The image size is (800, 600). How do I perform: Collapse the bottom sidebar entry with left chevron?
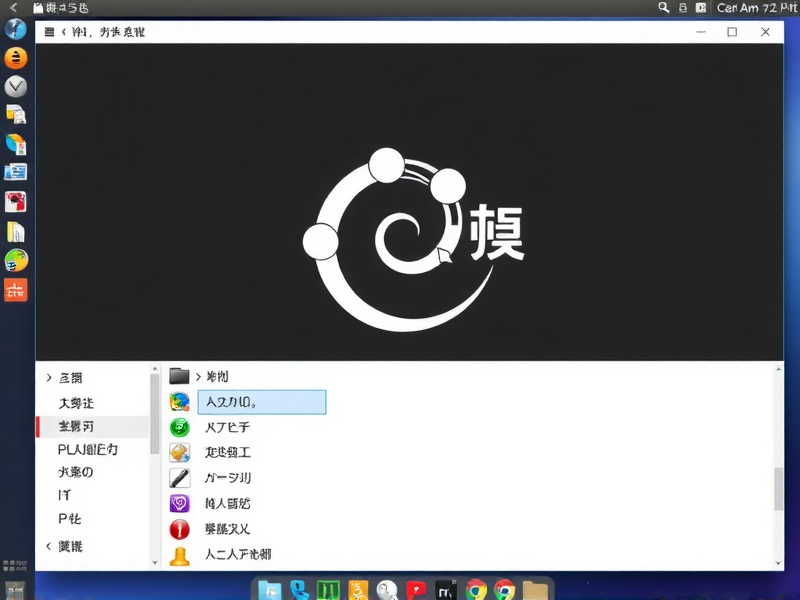tap(48, 547)
